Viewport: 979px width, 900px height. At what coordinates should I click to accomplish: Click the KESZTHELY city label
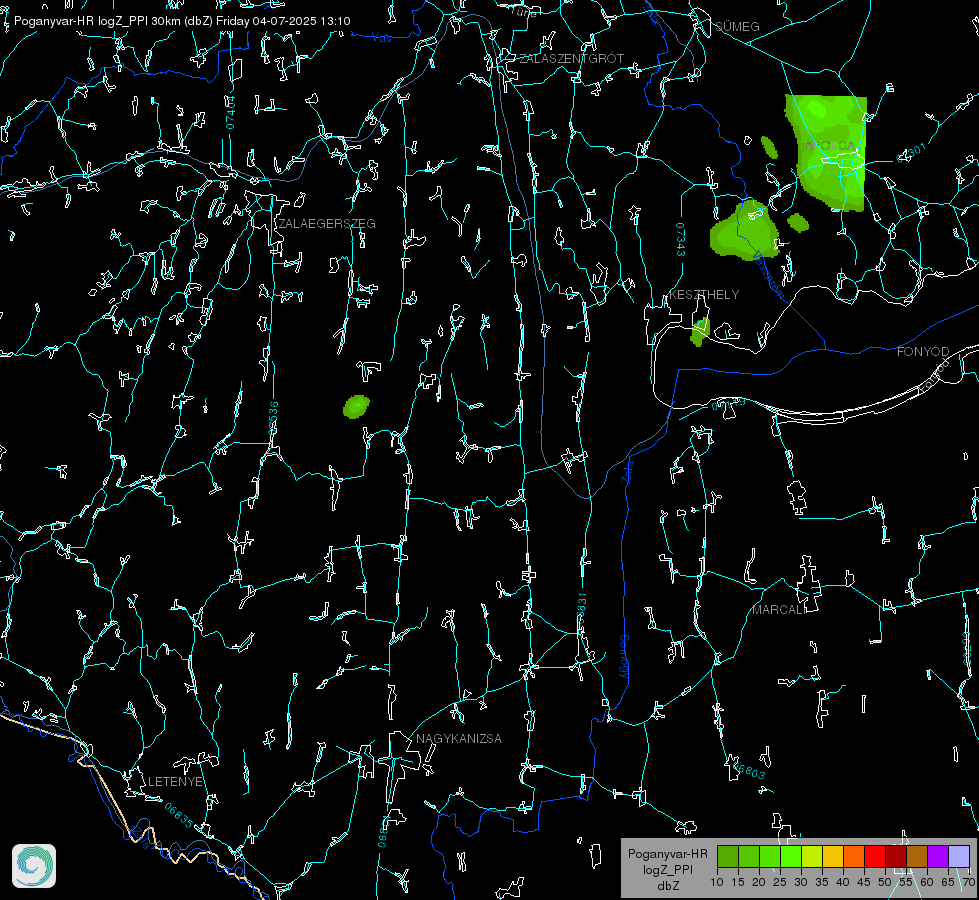point(704,295)
